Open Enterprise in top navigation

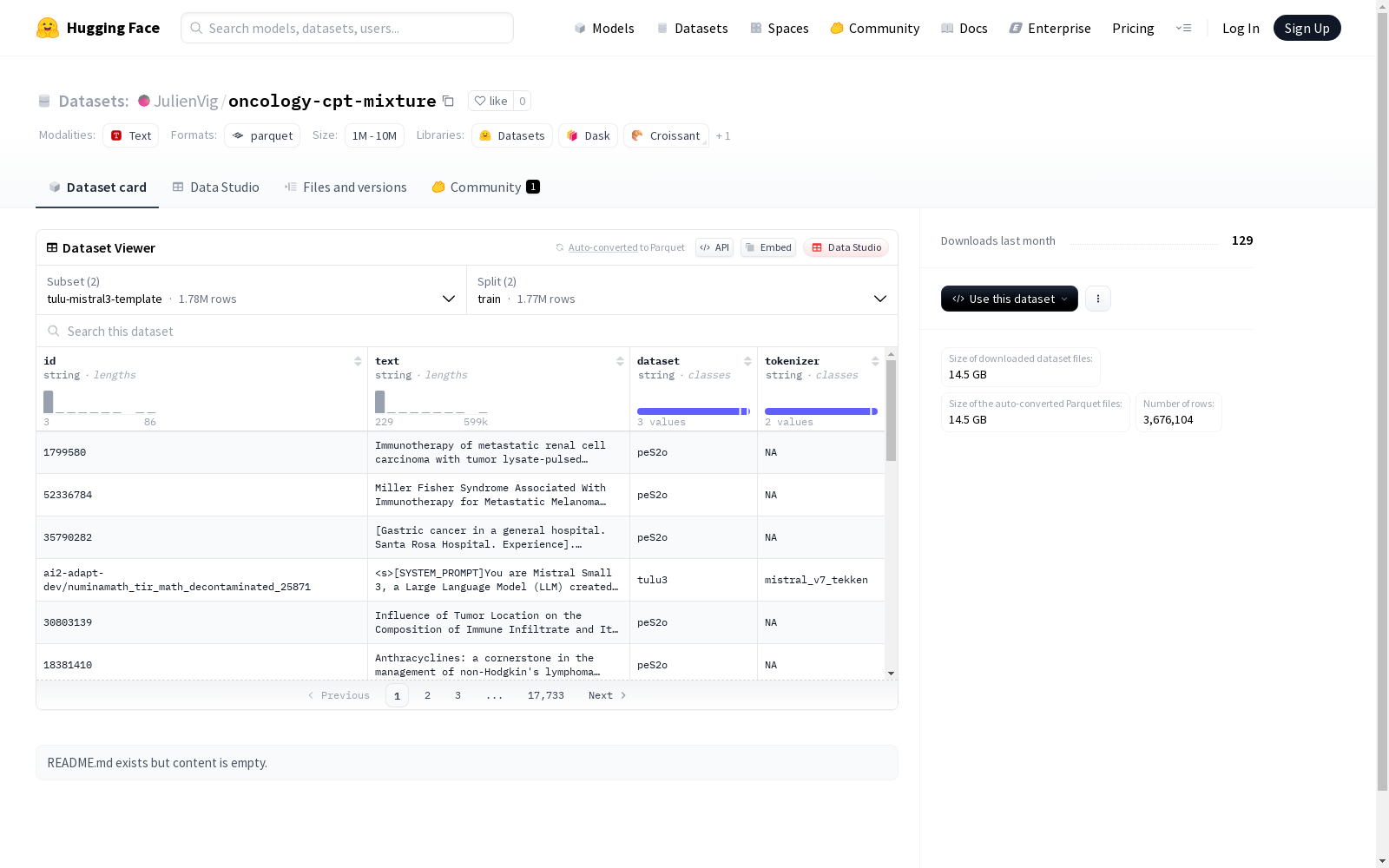click(x=1050, y=28)
